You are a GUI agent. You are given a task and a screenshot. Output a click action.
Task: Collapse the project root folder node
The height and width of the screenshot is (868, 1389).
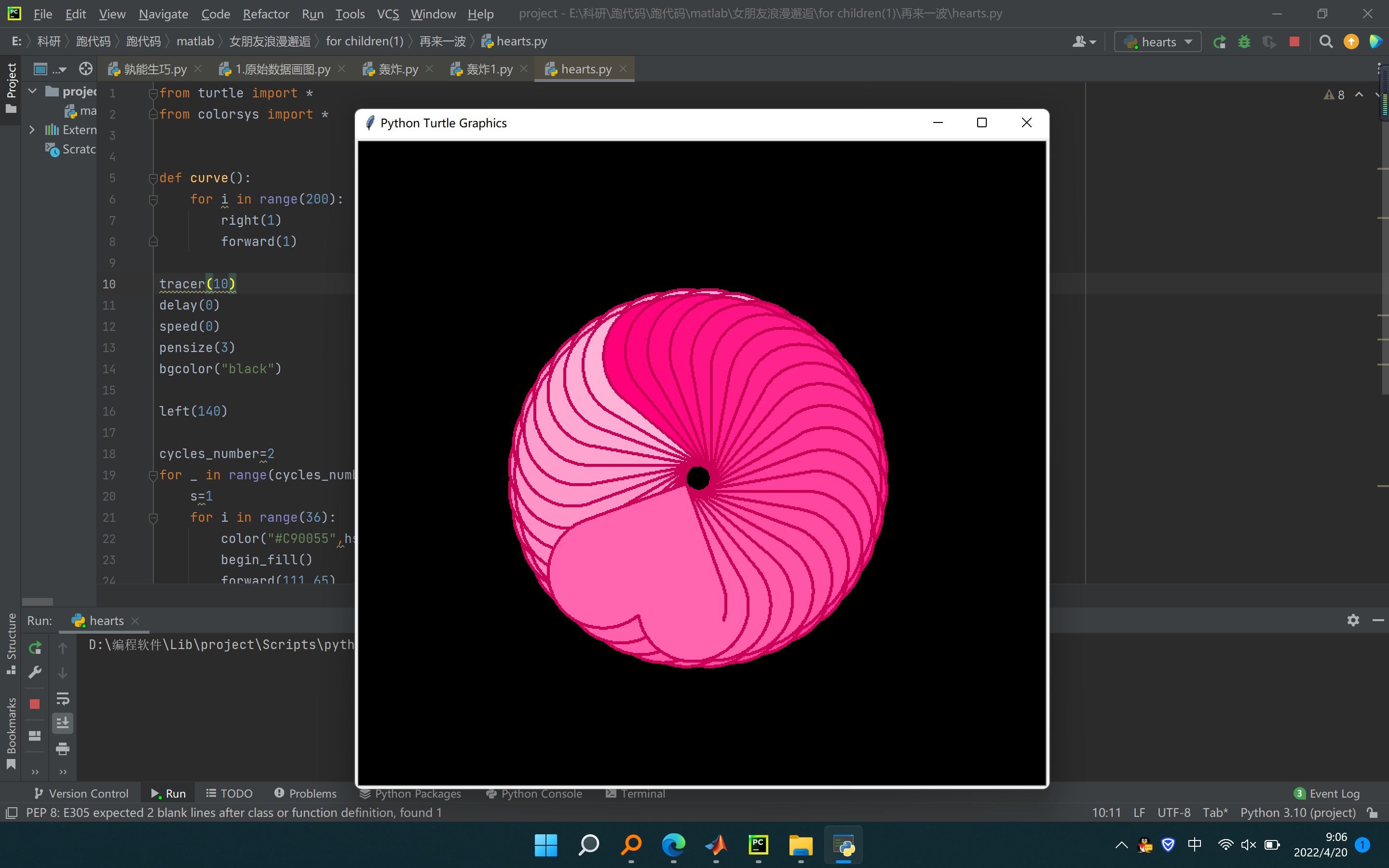32,91
